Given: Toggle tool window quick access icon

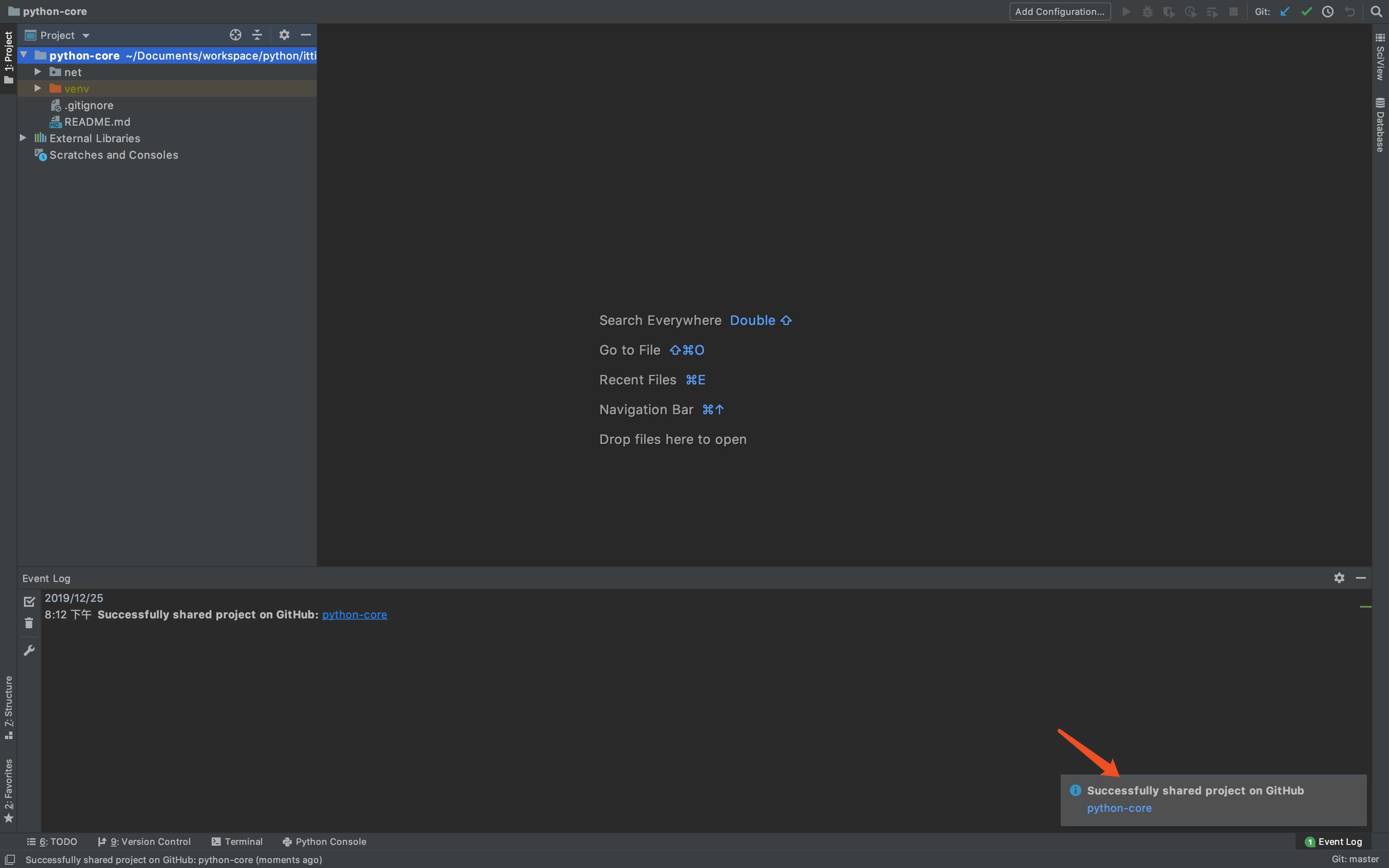Looking at the screenshot, I should pyautogui.click(x=10, y=859).
